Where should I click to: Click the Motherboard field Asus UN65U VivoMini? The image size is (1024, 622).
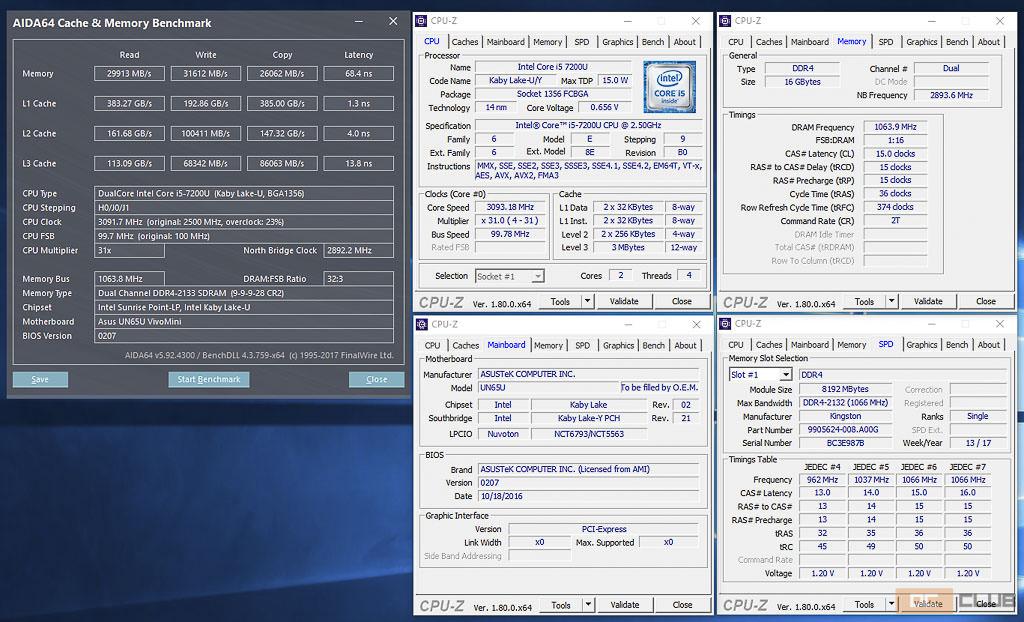pyautogui.click(x=244, y=321)
